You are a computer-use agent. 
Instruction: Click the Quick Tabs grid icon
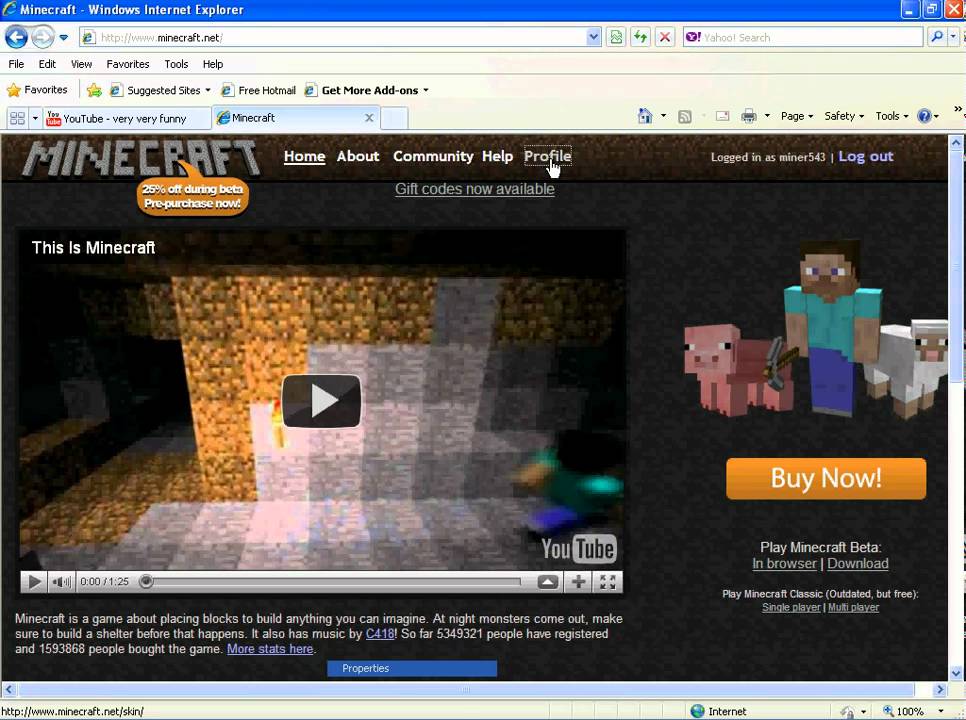[x=17, y=118]
